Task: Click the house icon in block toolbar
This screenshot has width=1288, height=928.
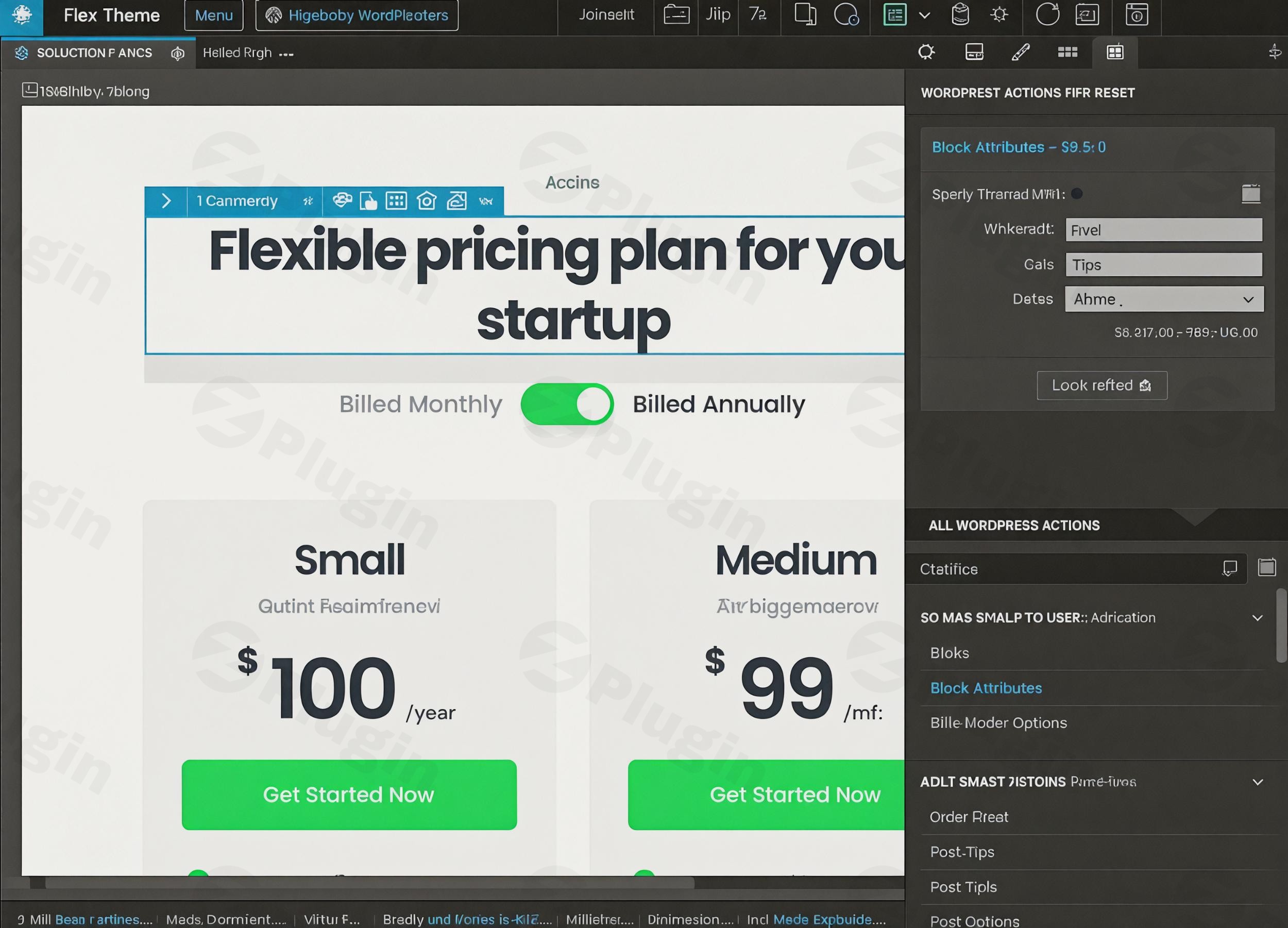Action: [427, 200]
